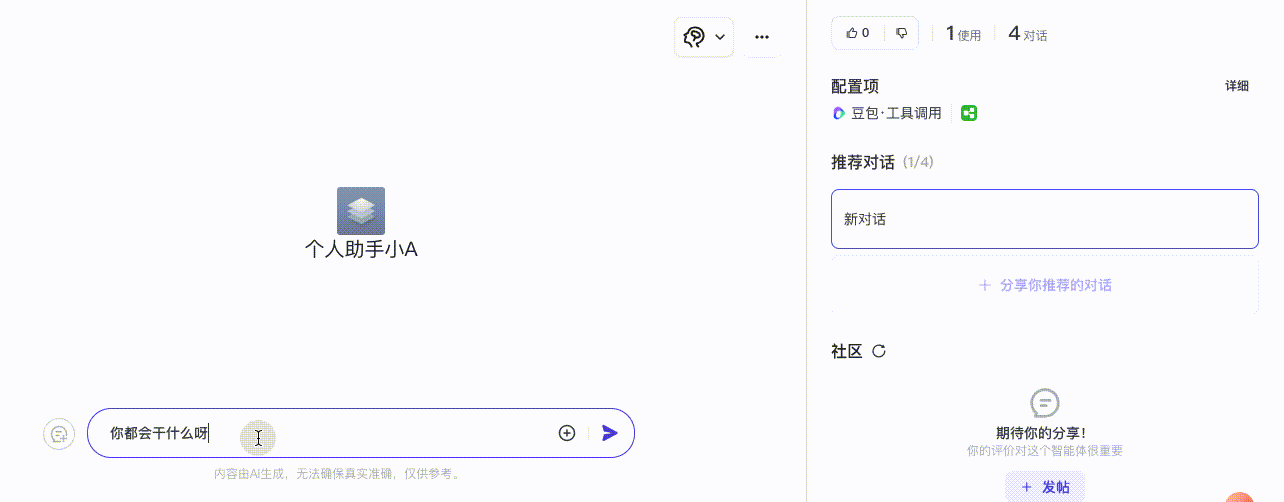Image resolution: width=1284 pixels, height=502 pixels.
Task: Click the 豆包 model icon
Action: point(839,113)
